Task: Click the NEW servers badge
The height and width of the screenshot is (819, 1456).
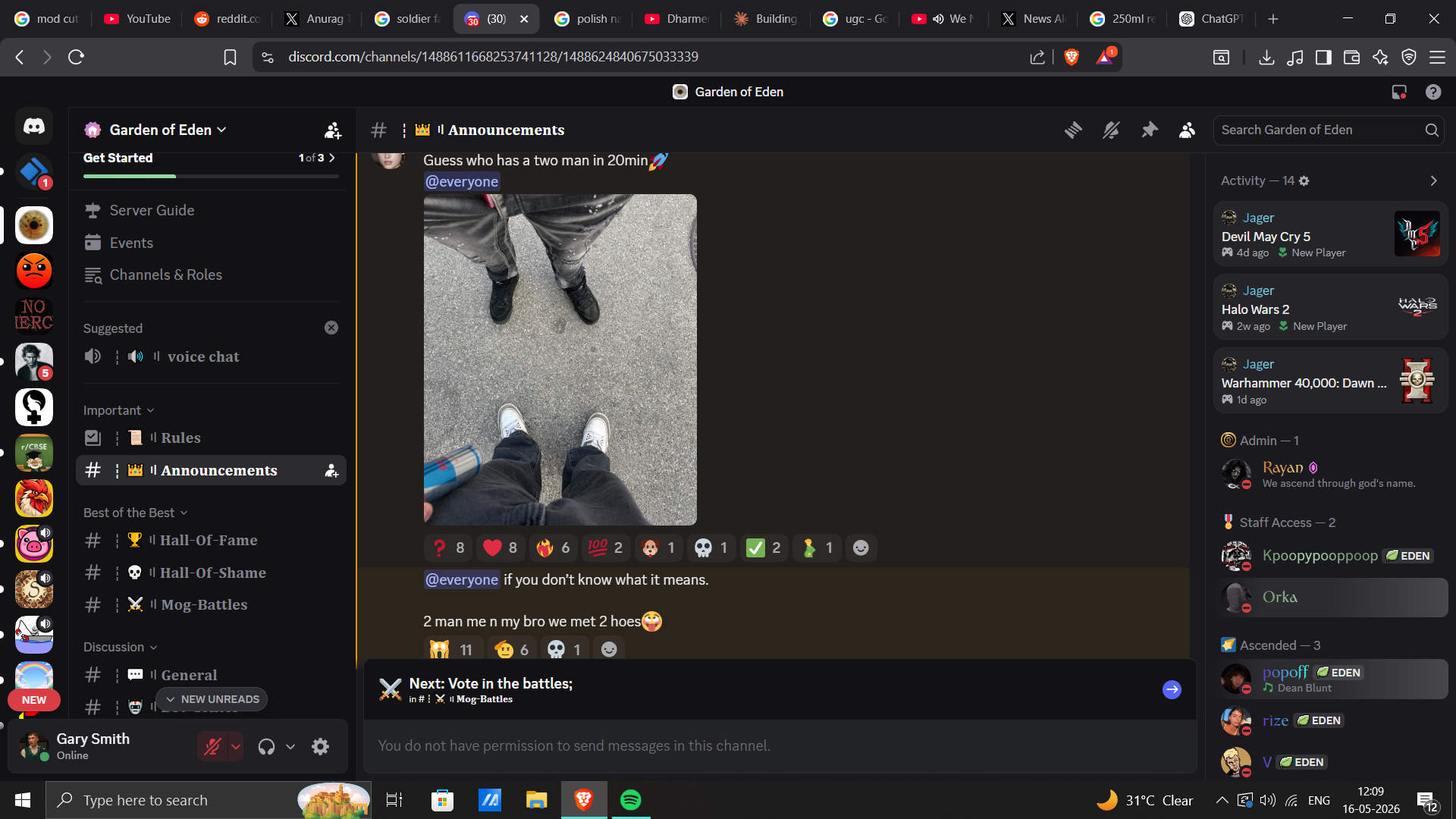Action: point(34,700)
